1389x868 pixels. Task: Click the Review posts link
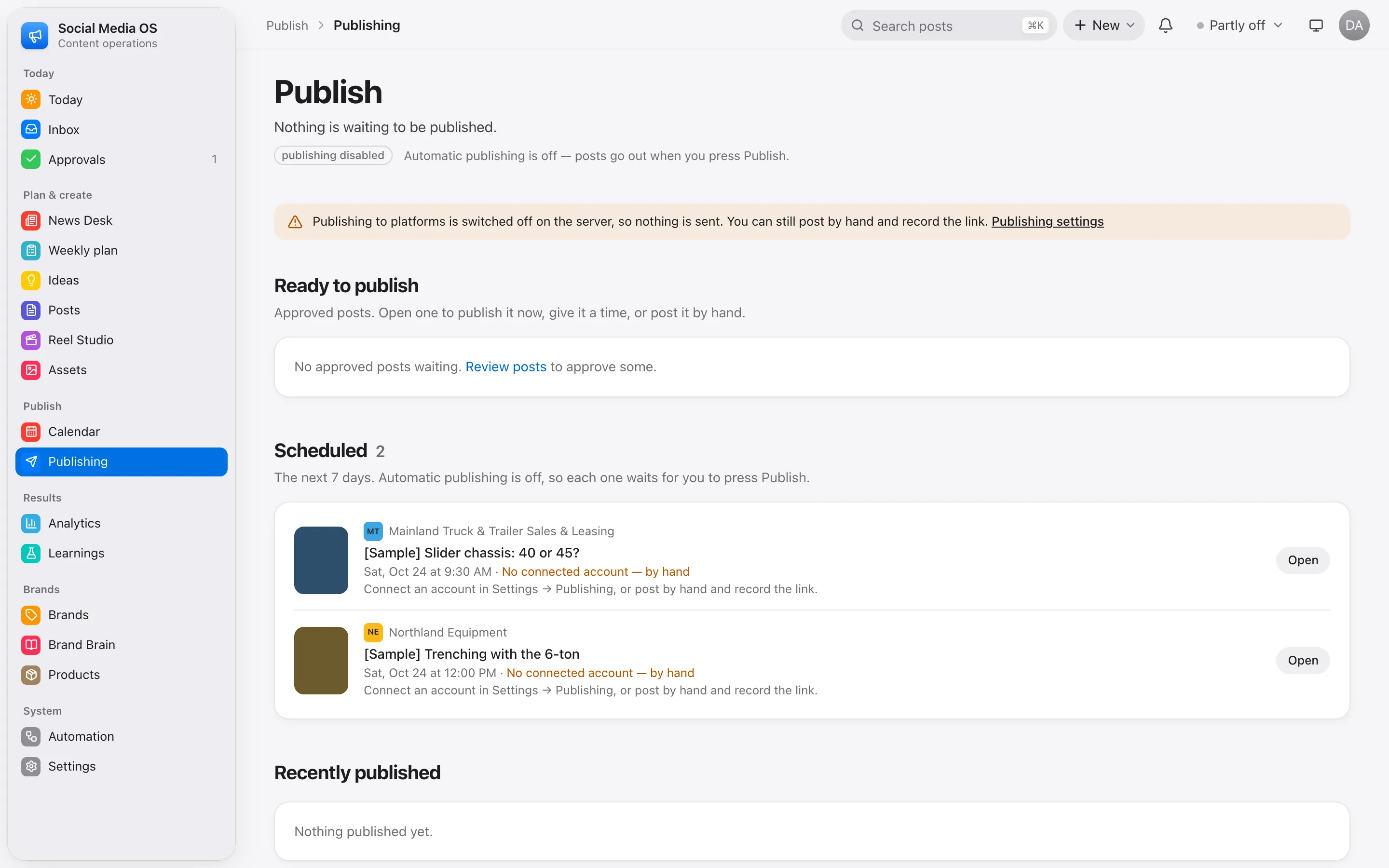[x=505, y=366]
